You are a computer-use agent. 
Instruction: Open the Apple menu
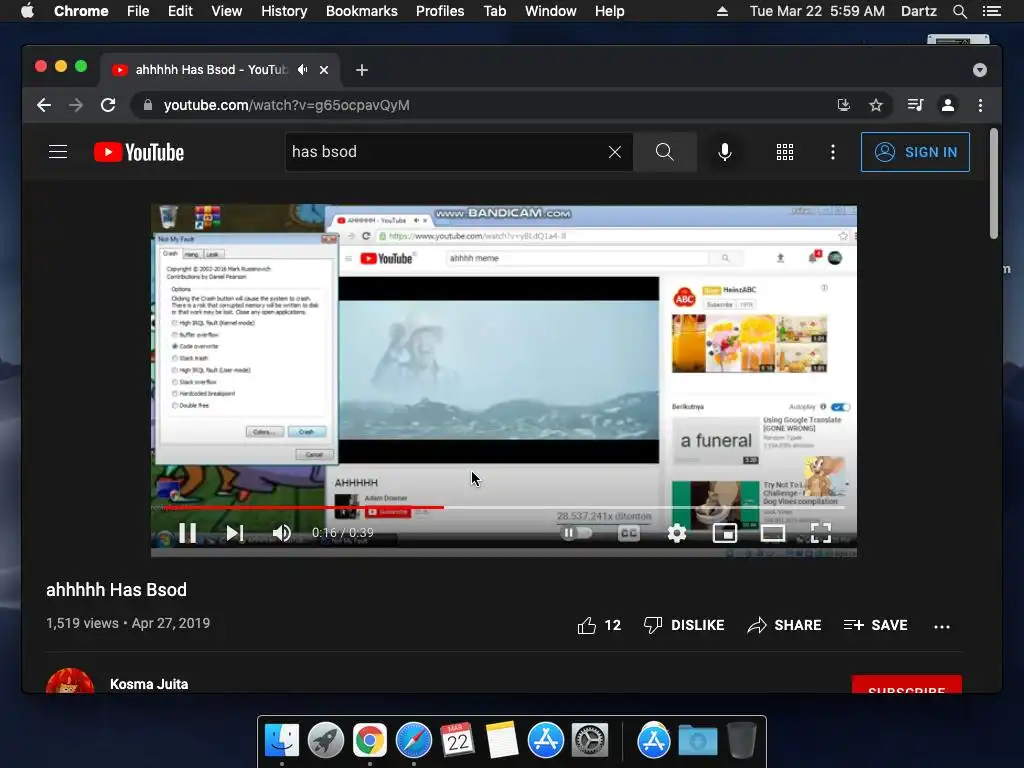[27, 11]
